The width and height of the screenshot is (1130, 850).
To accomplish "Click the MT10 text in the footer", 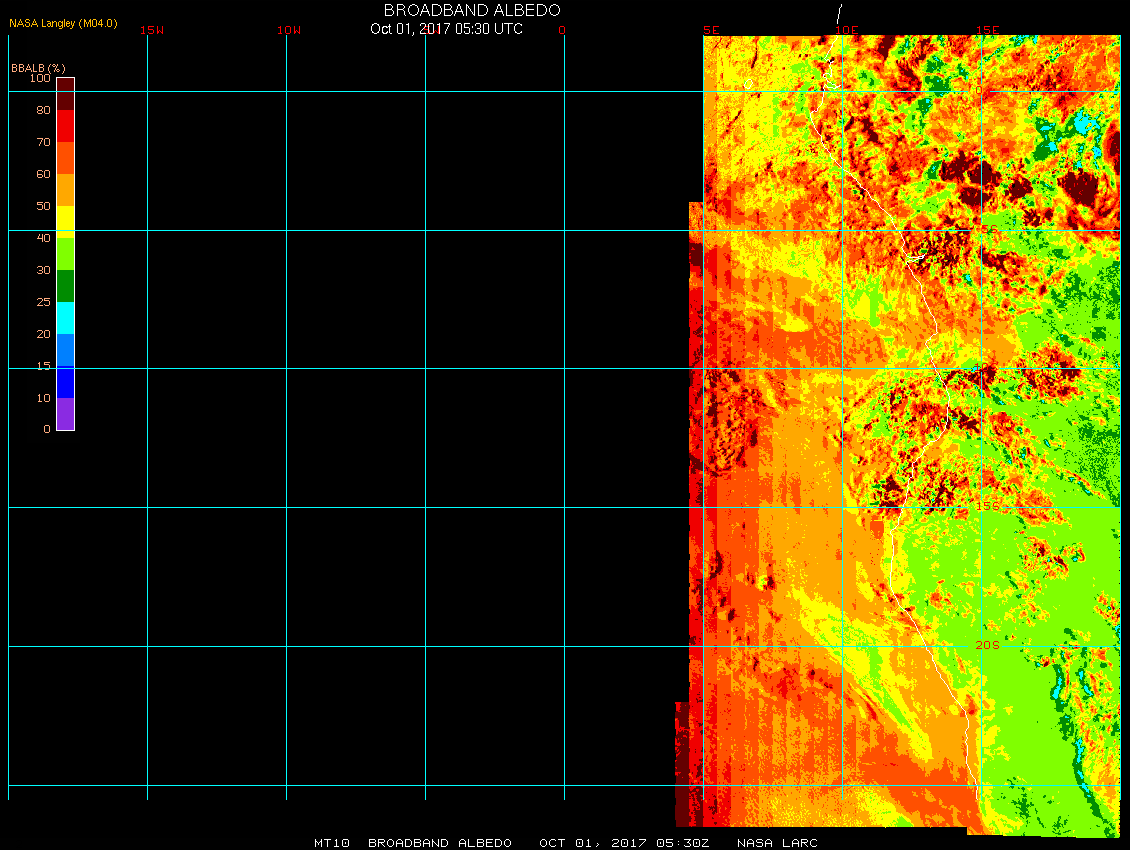I will (331, 843).
